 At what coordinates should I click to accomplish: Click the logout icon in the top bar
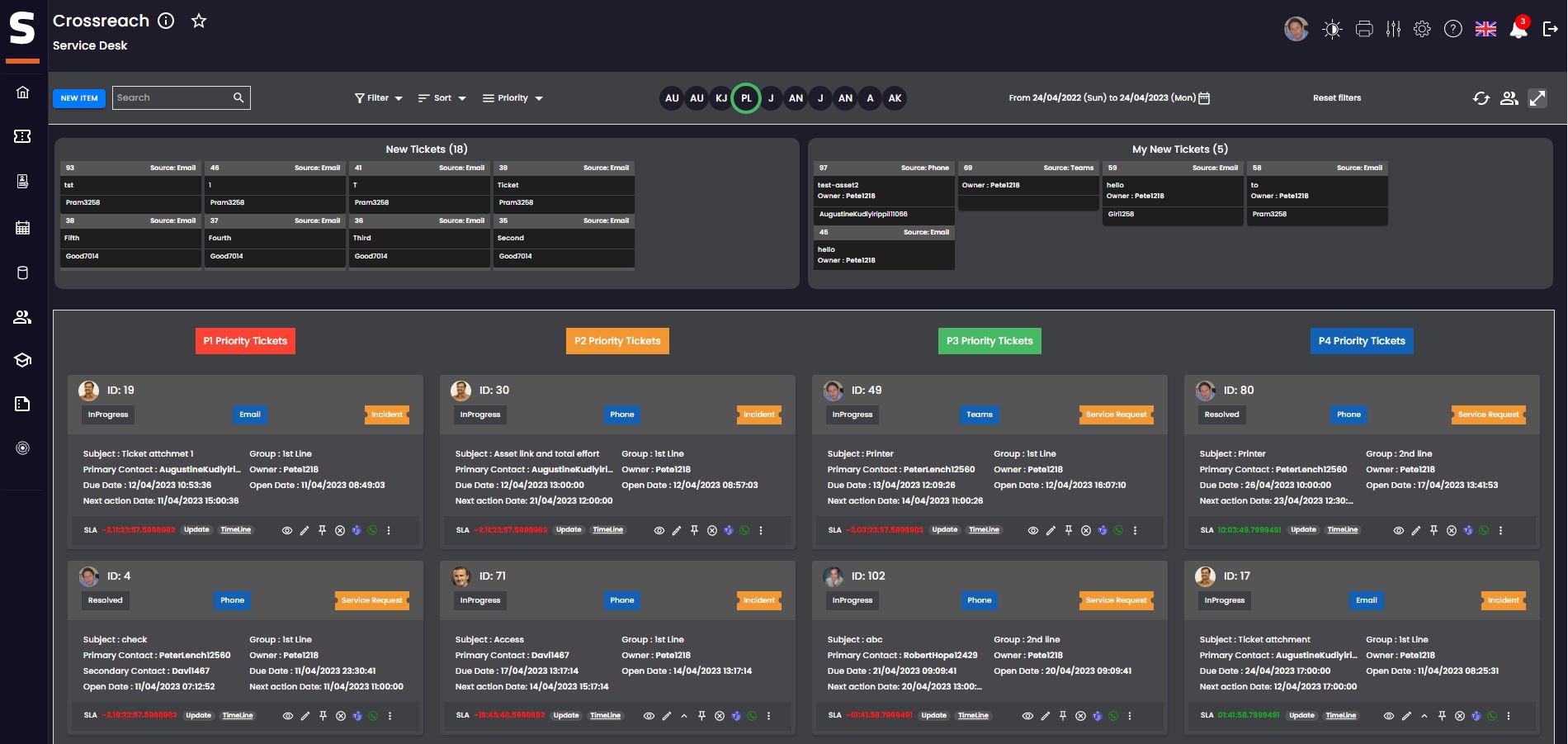pyautogui.click(x=1550, y=28)
